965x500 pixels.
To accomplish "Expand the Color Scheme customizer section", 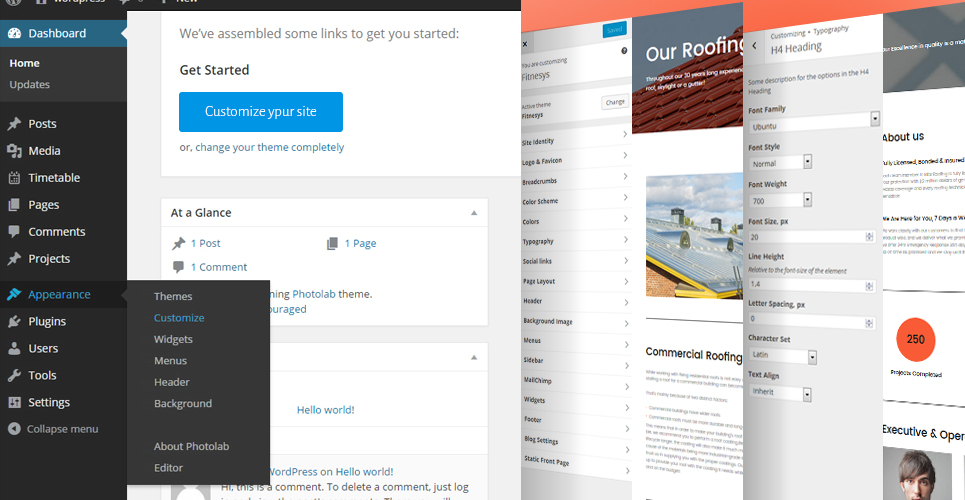I will [x=575, y=200].
